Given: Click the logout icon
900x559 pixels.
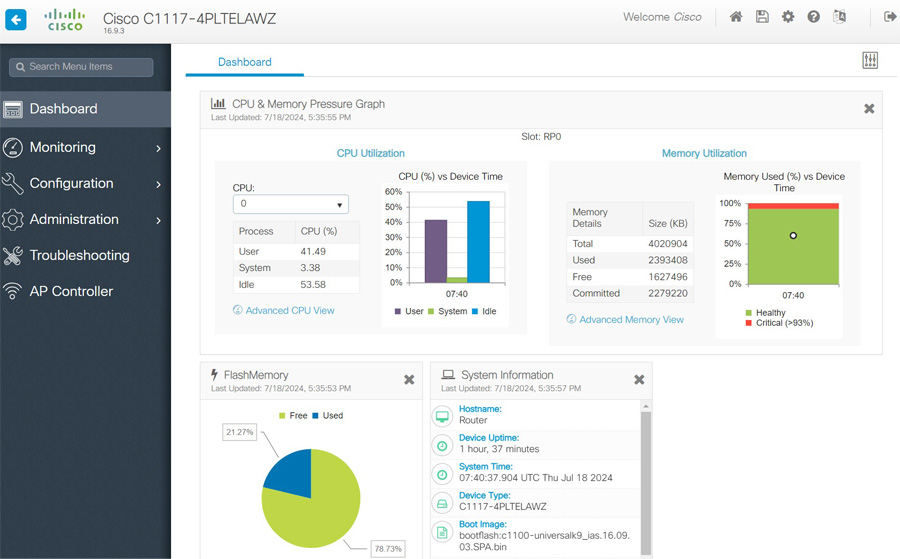Looking at the screenshot, I should tap(890, 17).
